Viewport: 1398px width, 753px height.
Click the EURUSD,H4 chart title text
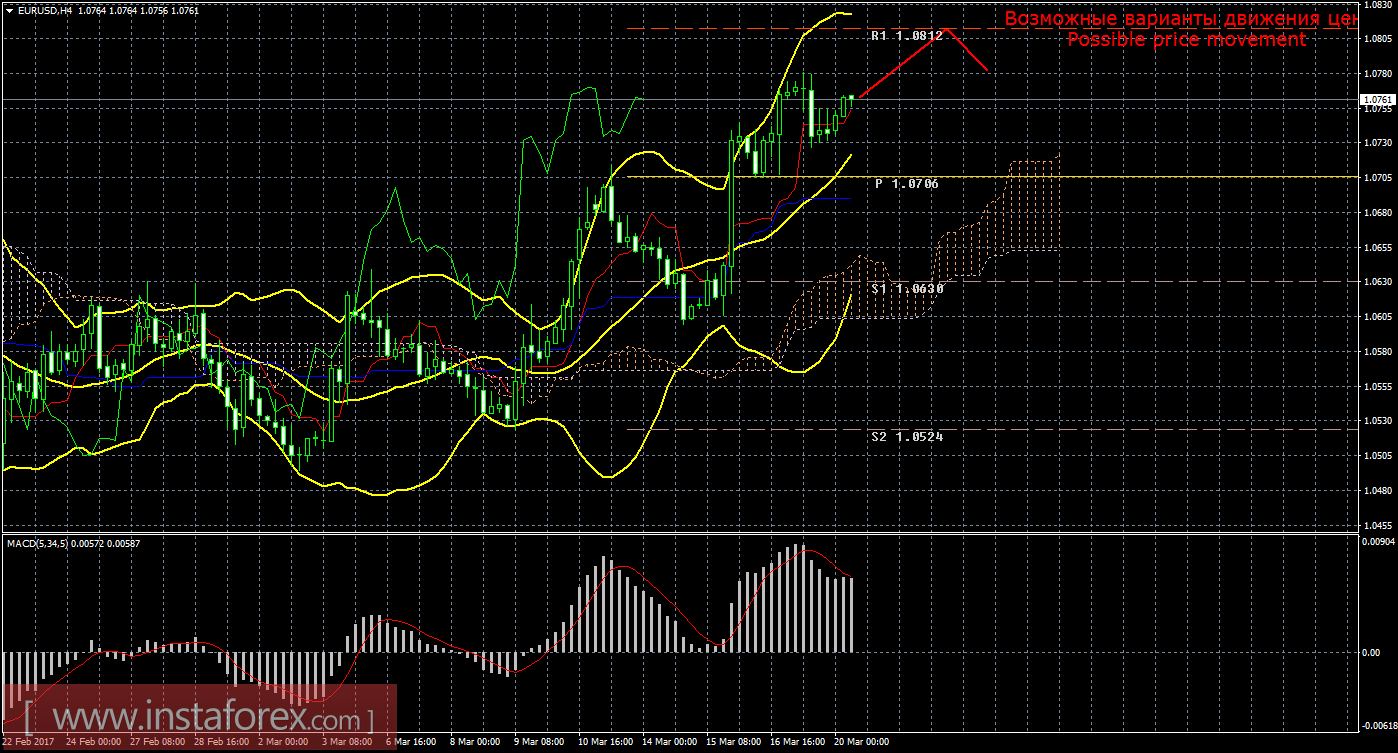point(44,10)
